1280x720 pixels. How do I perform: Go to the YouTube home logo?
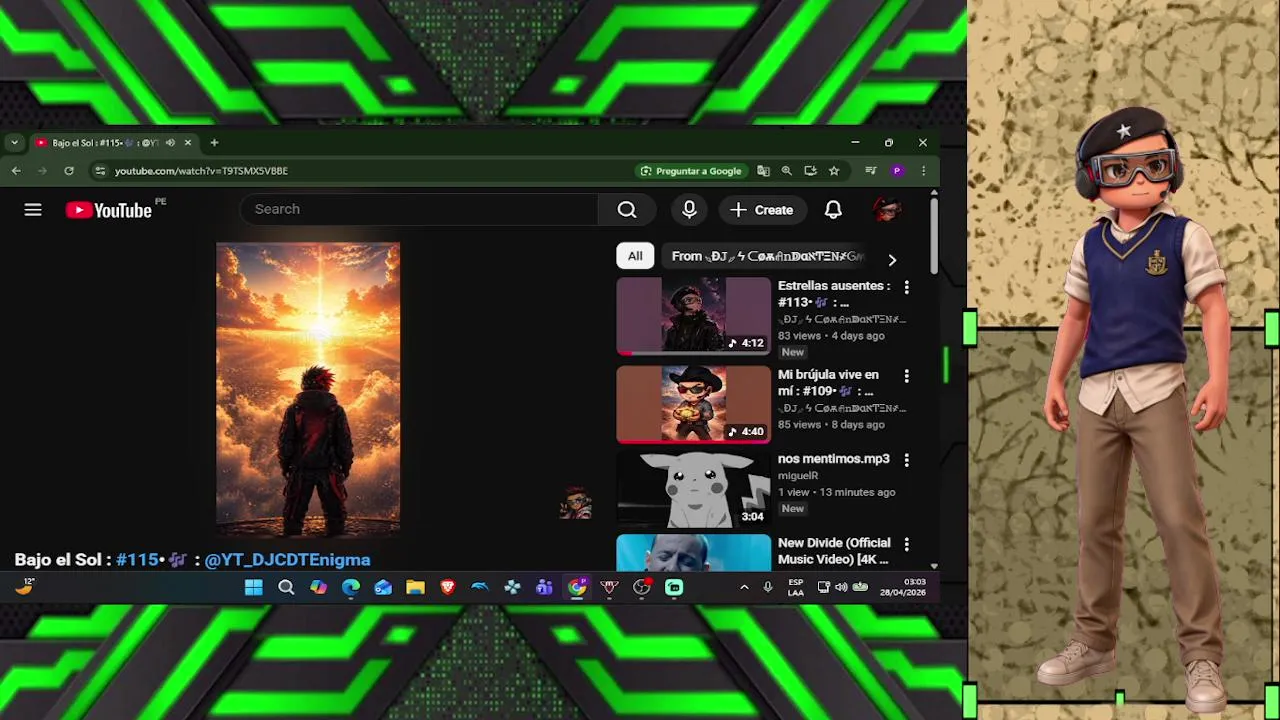pyautogui.click(x=109, y=210)
